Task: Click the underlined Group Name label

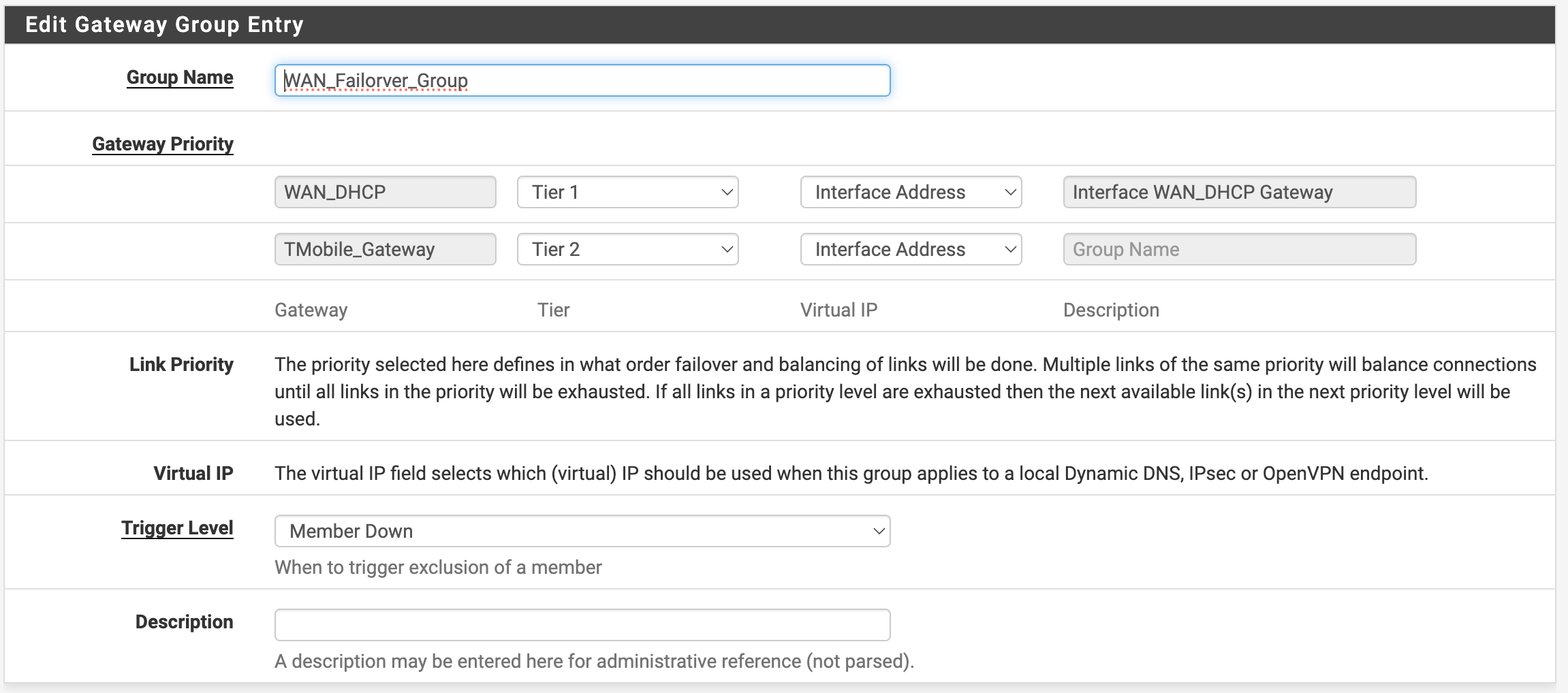Action: [180, 78]
